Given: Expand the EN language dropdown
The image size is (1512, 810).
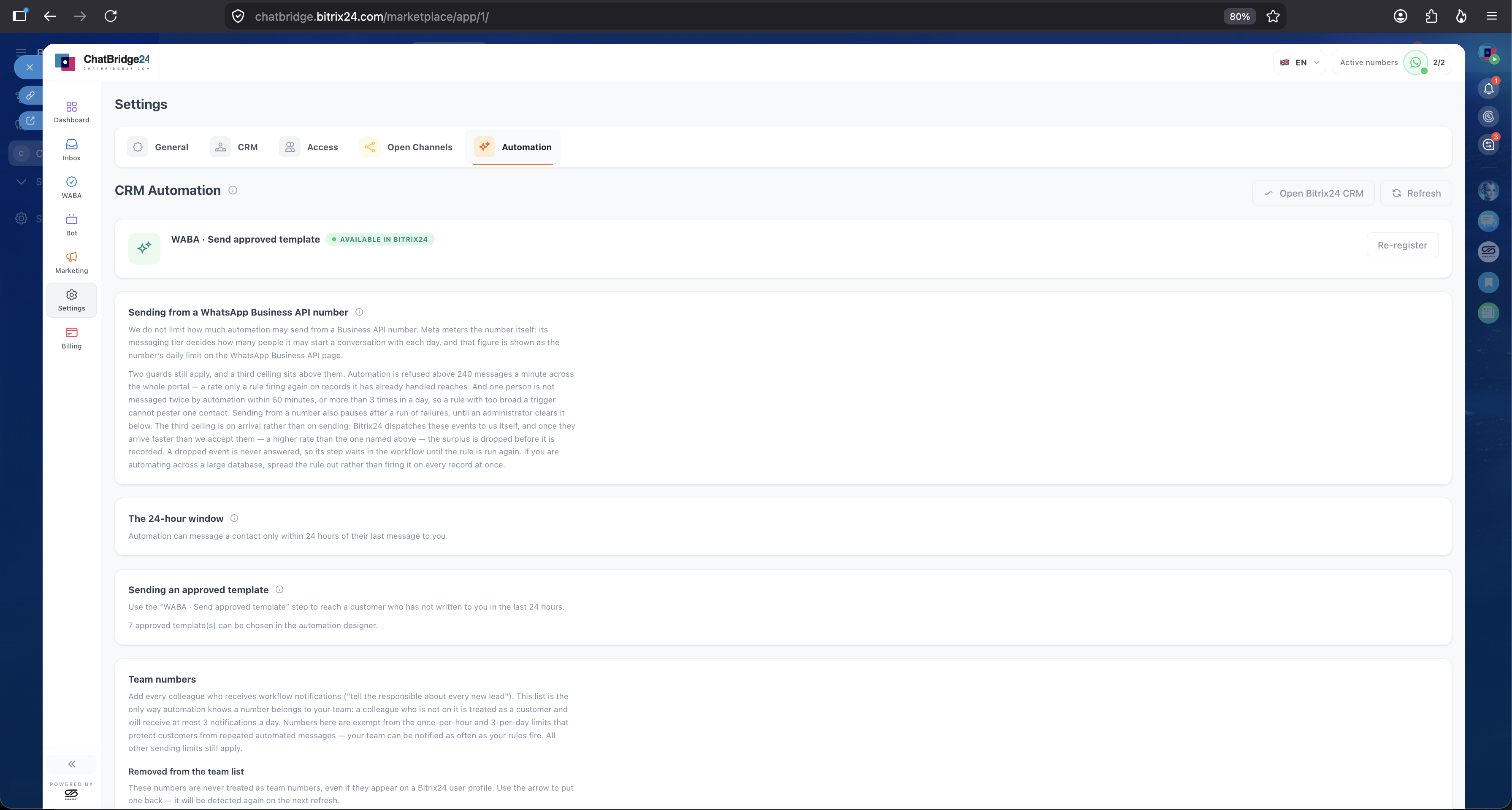Looking at the screenshot, I should tap(1300, 62).
